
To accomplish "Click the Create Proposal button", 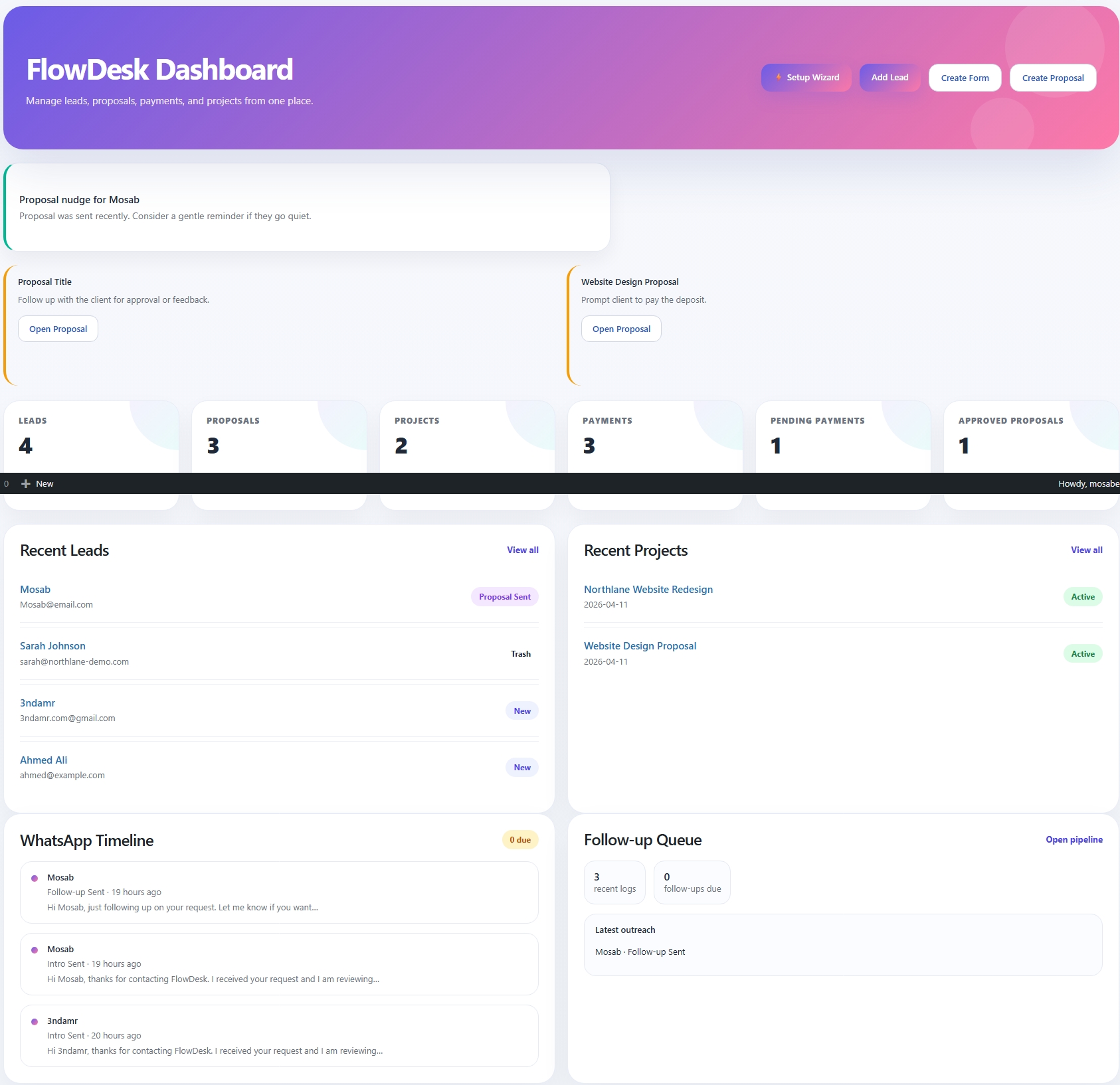I will [1052, 77].
